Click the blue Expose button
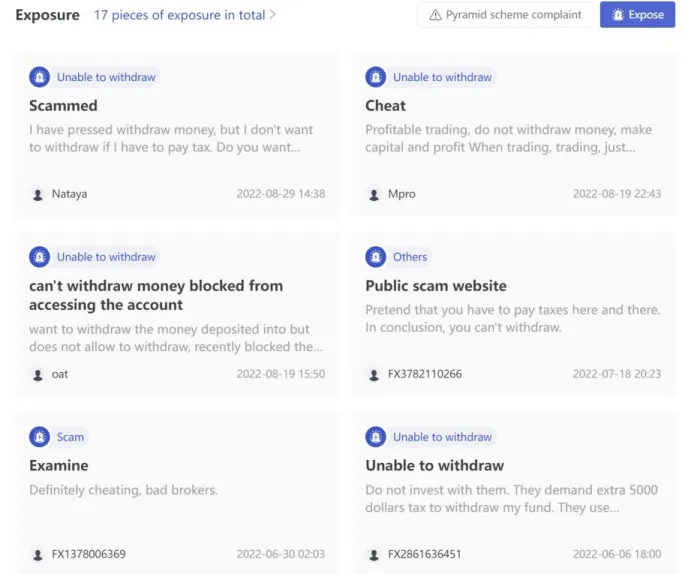Image resolution: width=686 pixels, height=574 pixels. 637,14
